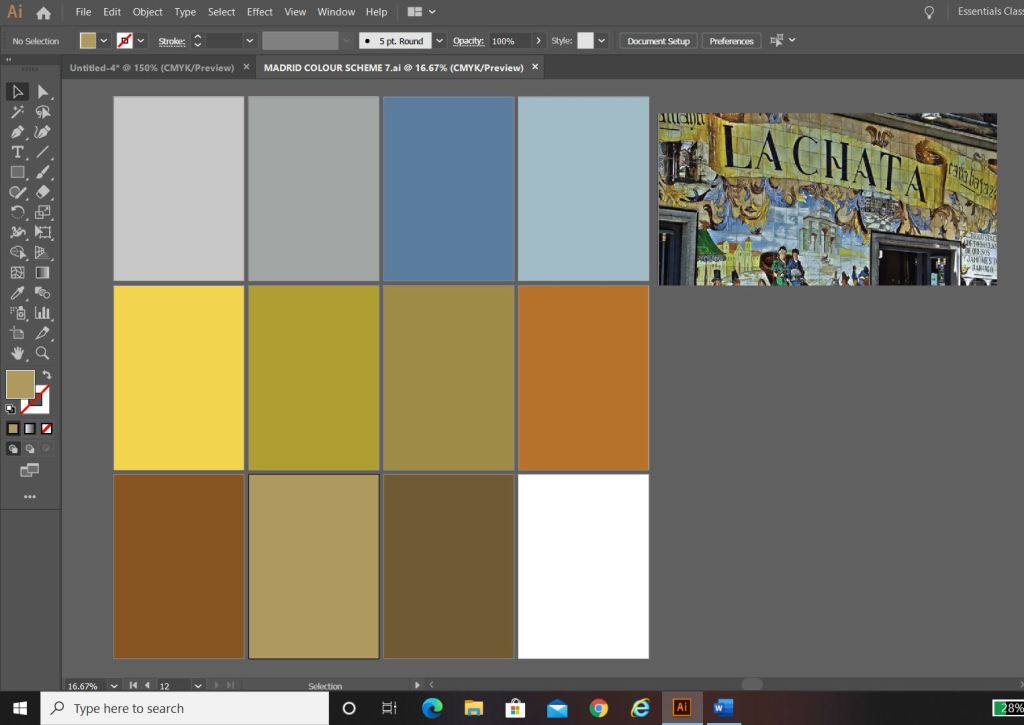
Task: Select the Magic Wand tool
Action: 17,112
